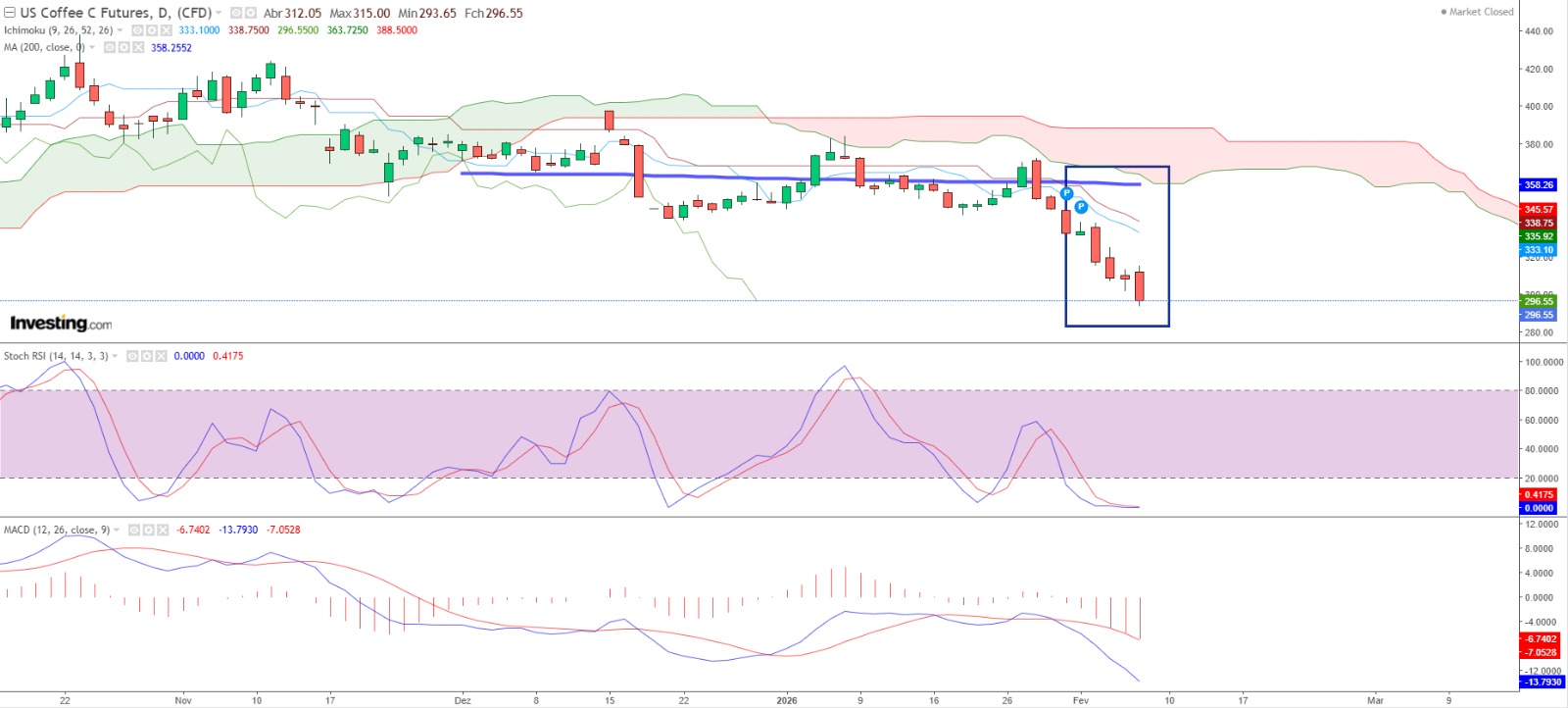Open MA 200 settings gear
The image size is (1568, 708).
(124, 47)
